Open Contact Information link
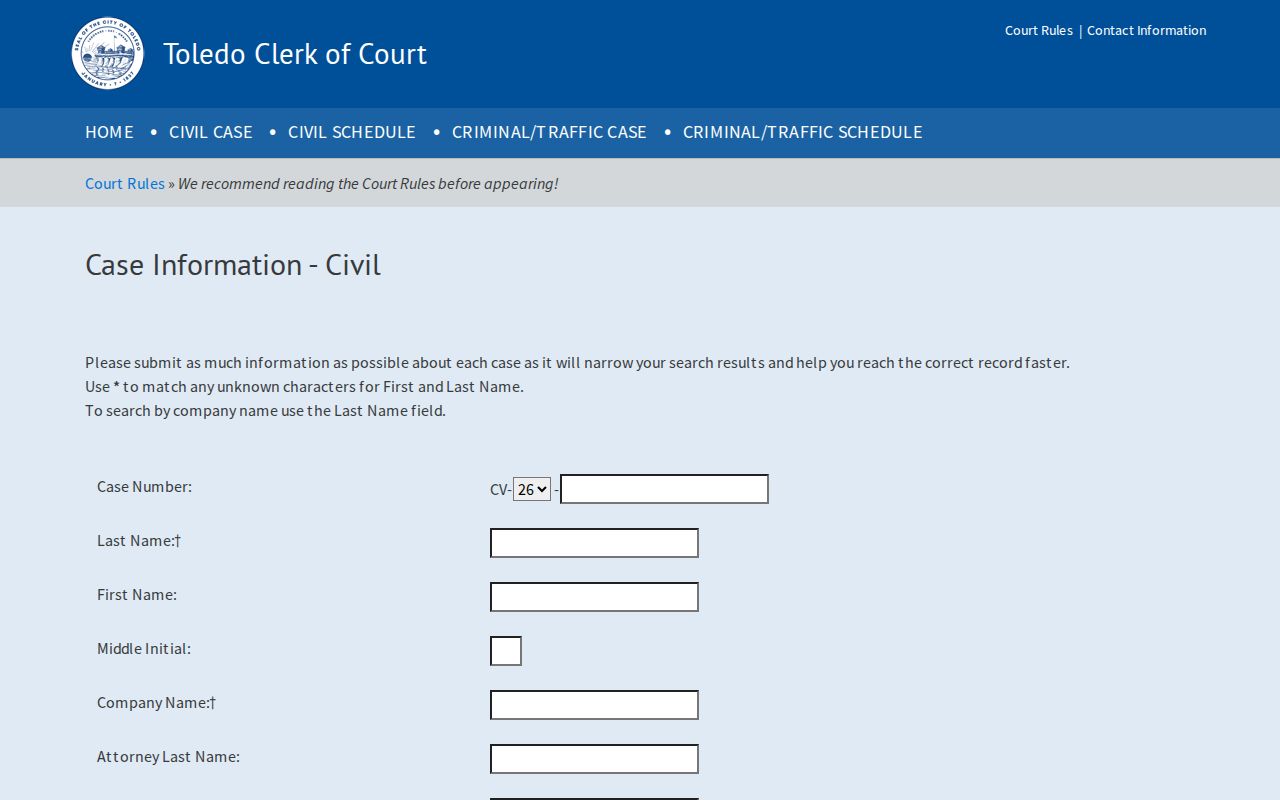The image size is (1280, 800). pos(1146,30)
